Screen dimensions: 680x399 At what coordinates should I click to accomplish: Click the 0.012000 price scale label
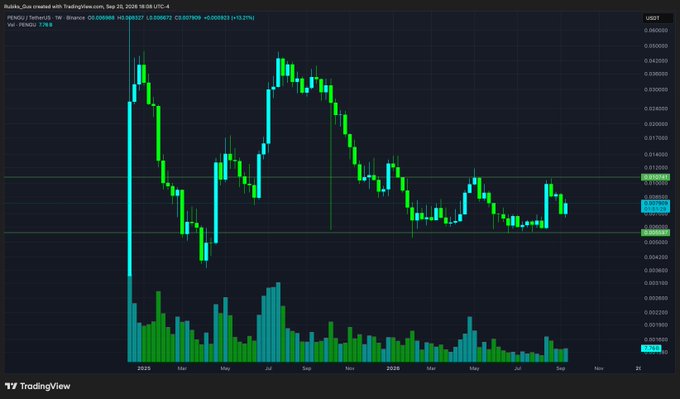[655, 167]
